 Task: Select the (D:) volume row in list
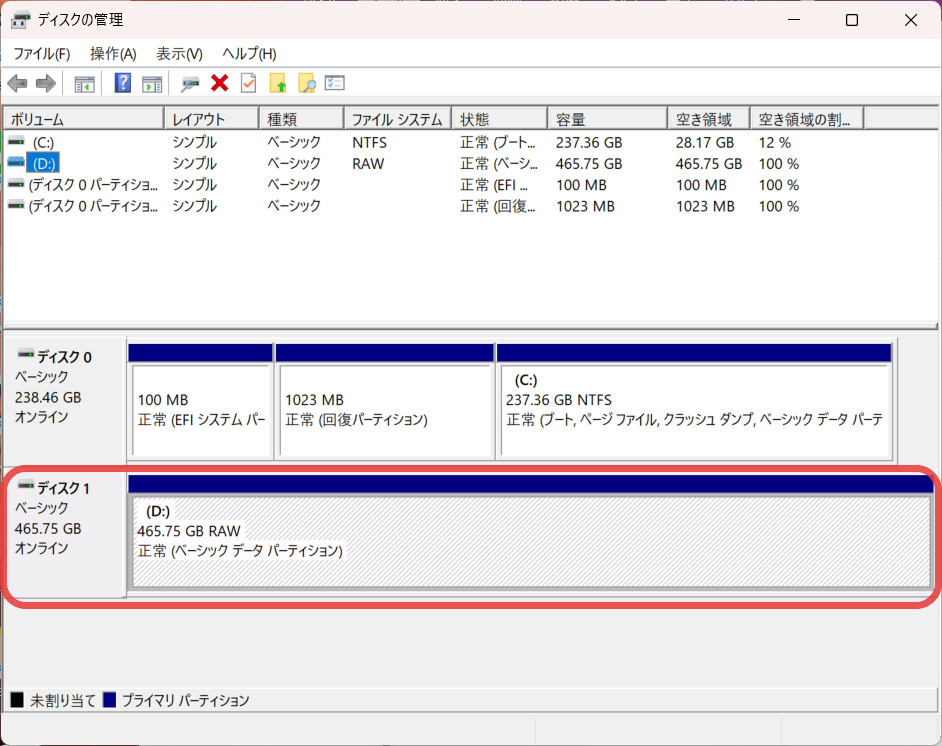click(43, 164)
